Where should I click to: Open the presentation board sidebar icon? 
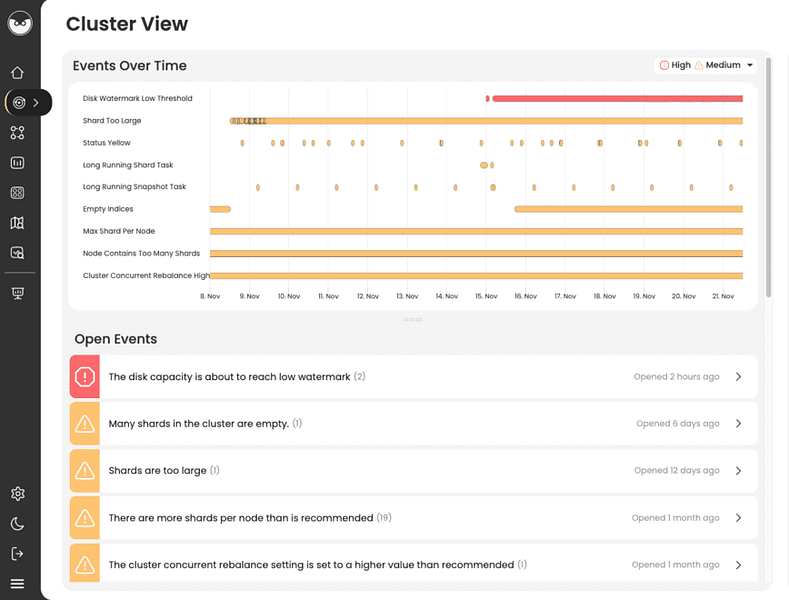point(18,293)
